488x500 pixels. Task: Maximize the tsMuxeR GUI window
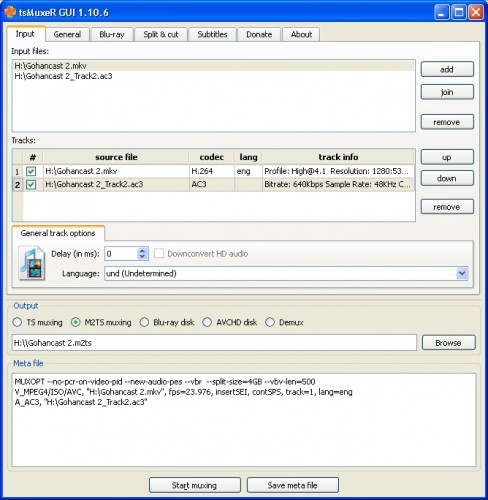pos(459,13)
